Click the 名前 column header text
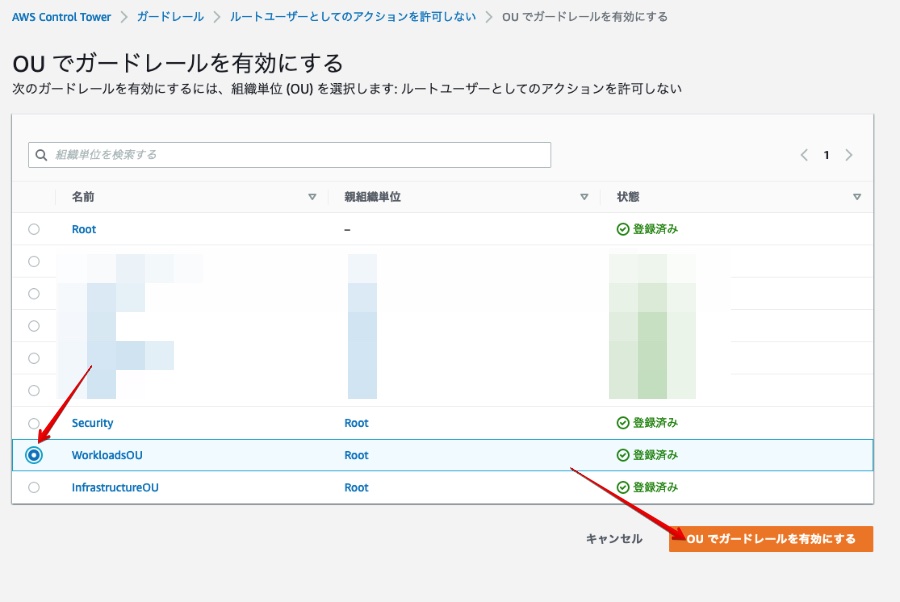The width and height of the screenshot is (900, 602). [83, 197]
